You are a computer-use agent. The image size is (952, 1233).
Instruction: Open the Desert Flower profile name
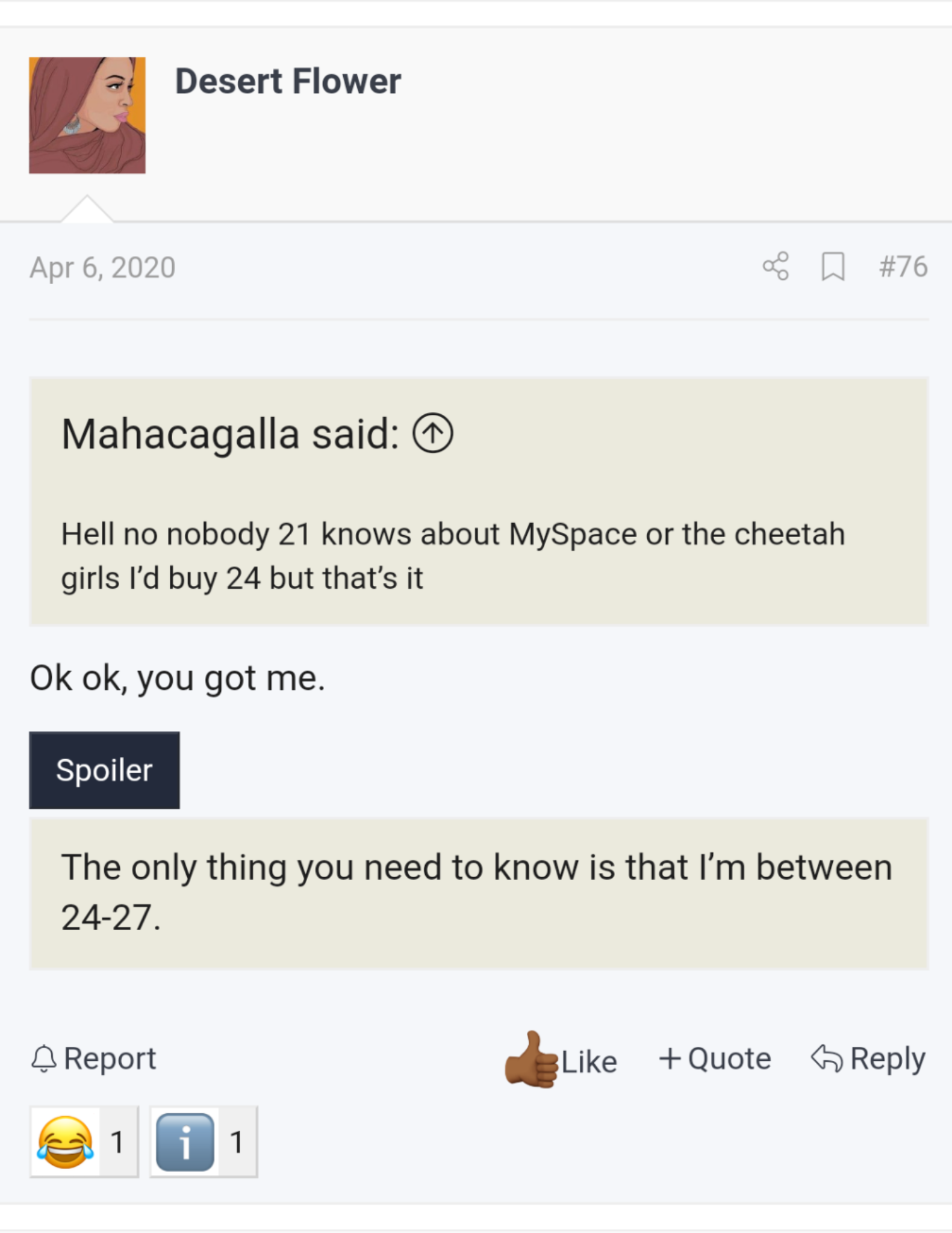click(x=288, y=81)
